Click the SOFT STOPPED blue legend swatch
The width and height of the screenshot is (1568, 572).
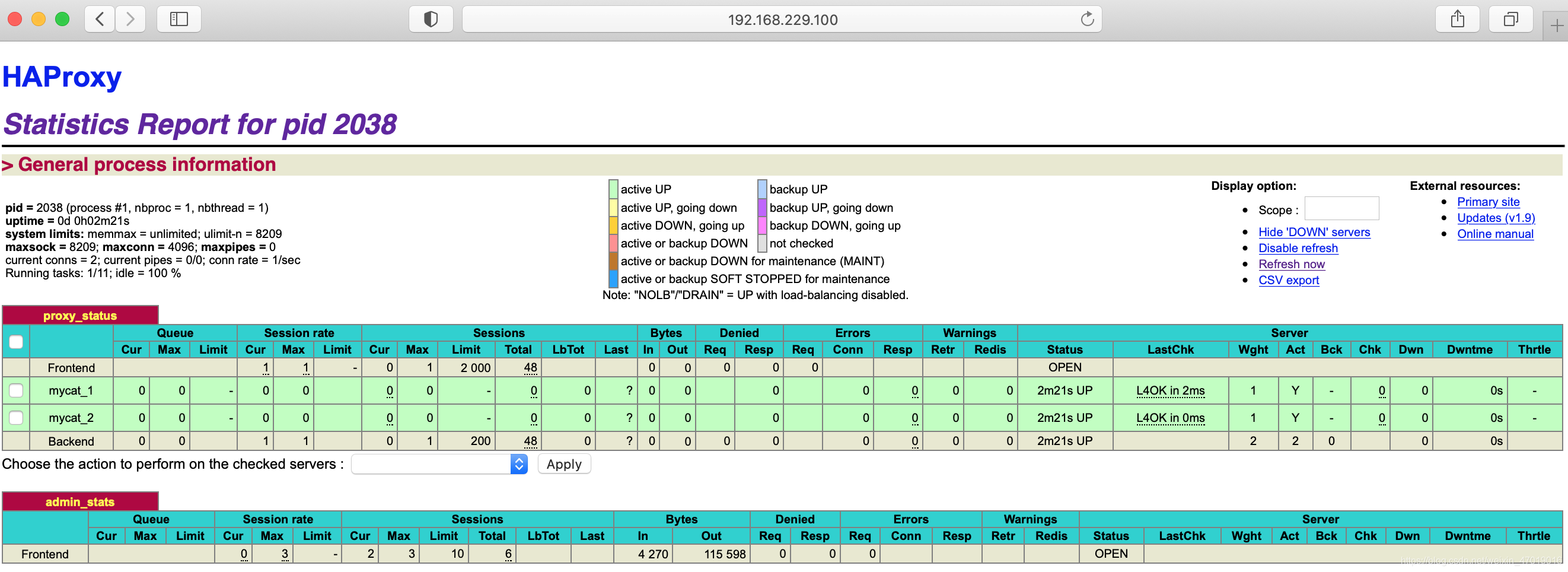coord(614,278)
